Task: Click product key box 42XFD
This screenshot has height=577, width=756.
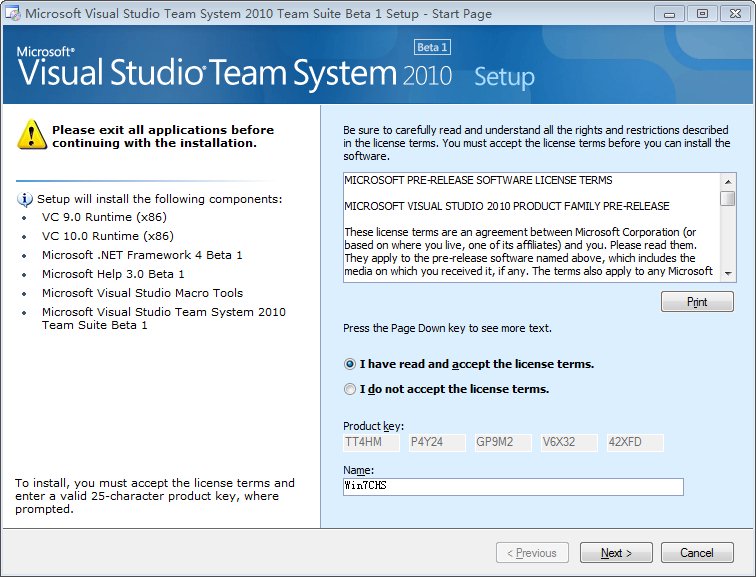Action: click(x=635, y=443)
